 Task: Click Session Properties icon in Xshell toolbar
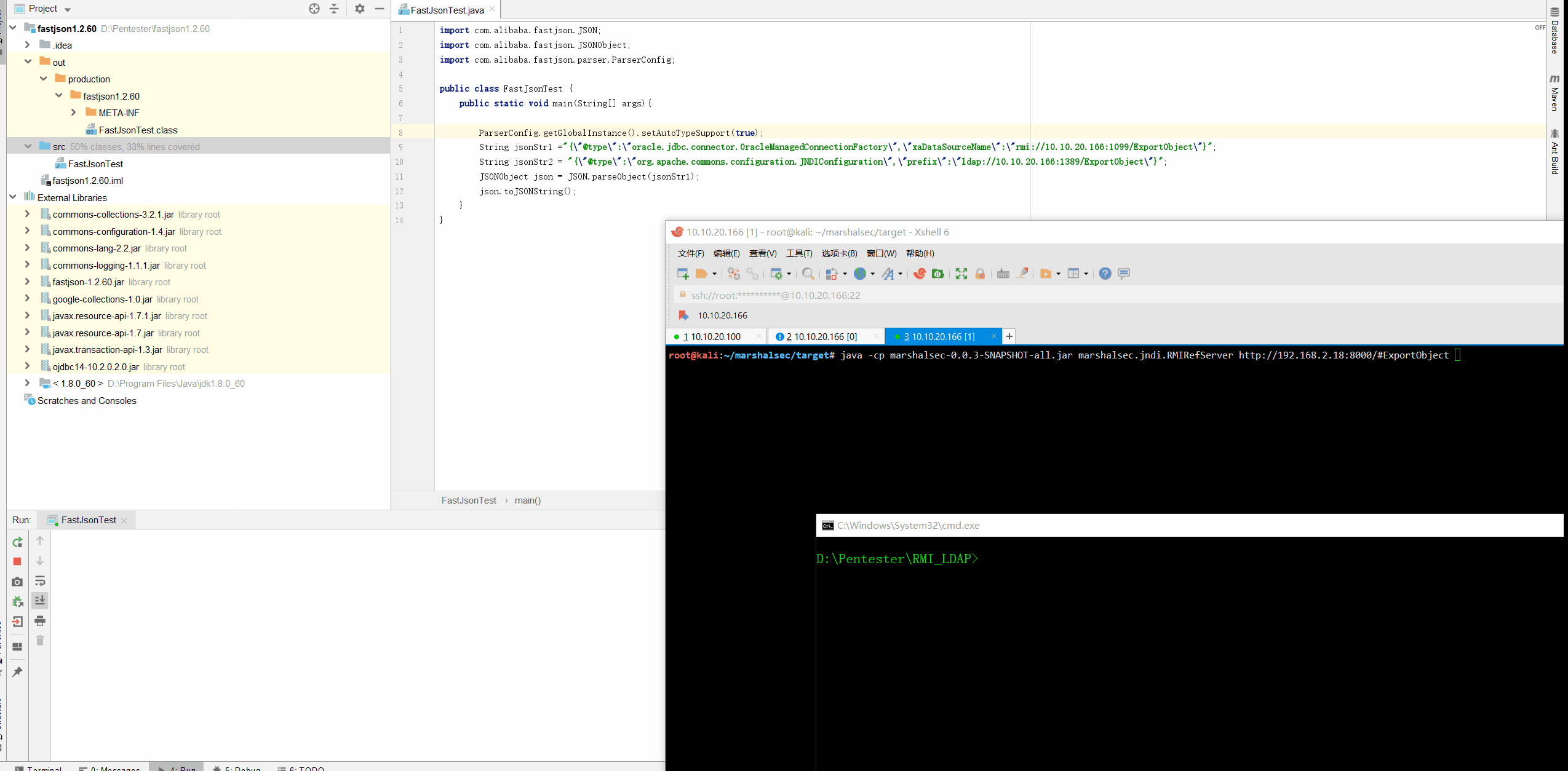776,274
